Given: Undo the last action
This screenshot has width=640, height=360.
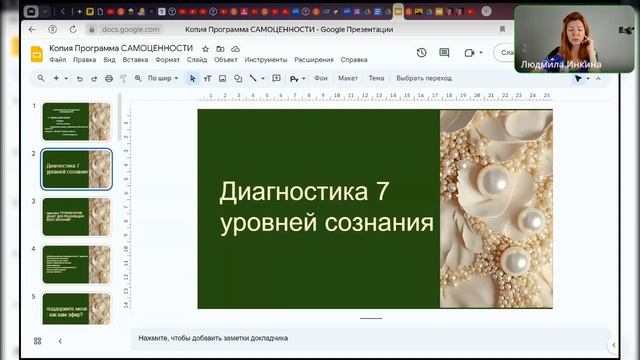Looking at the screenshot, I should pyautogui.click(x=80, y=78).
